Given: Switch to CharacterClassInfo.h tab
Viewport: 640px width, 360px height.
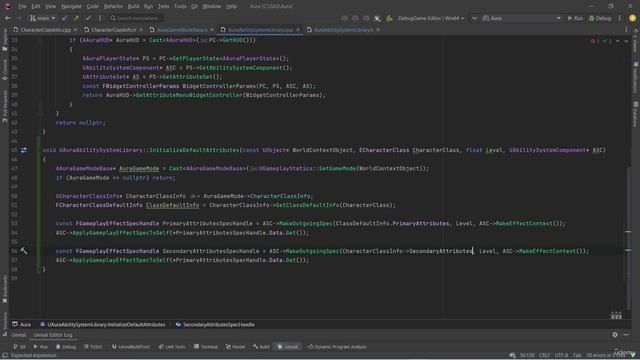Looking at the screenshot, I should pyautogui.click(x=113, y=30).
